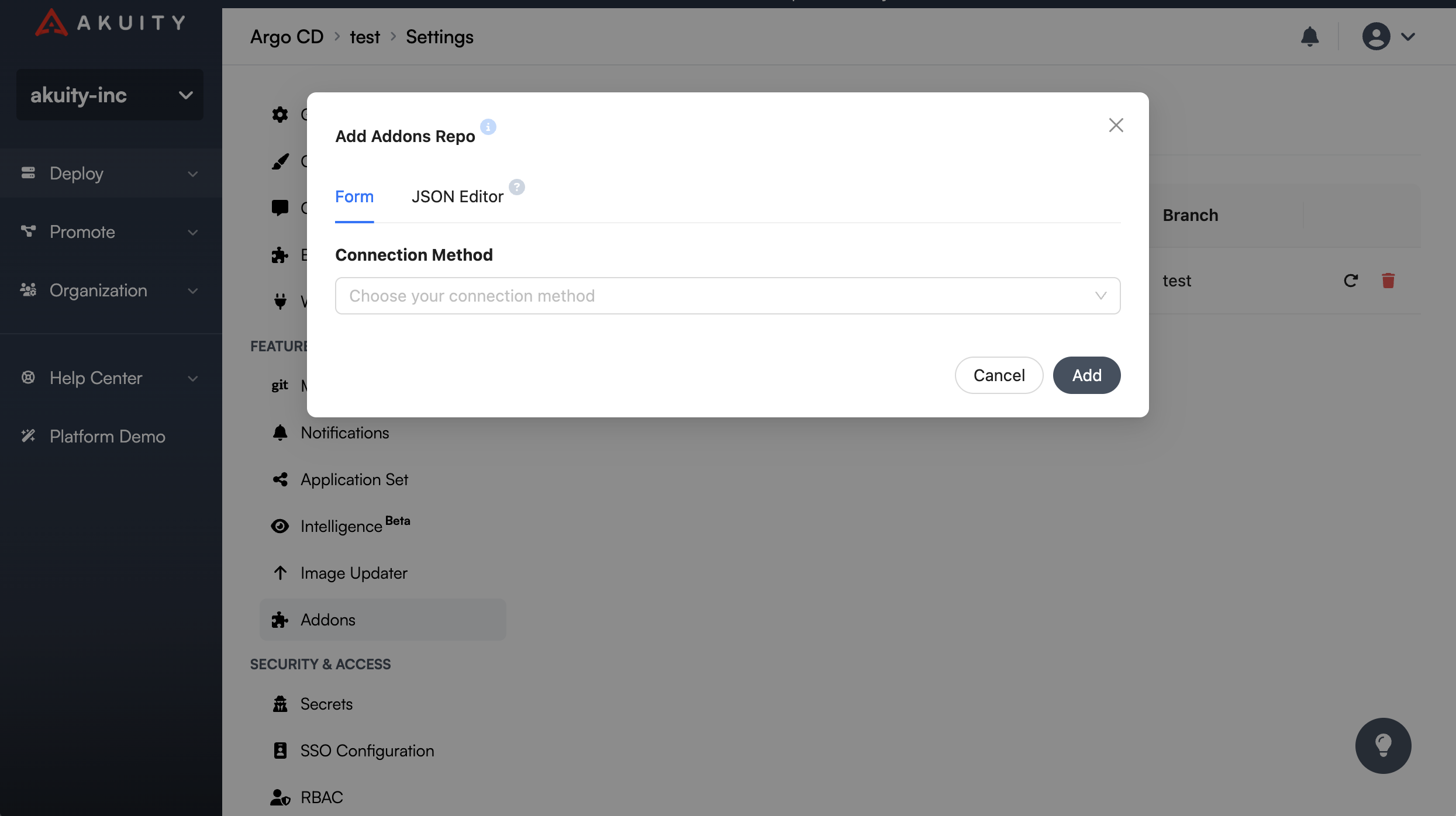Expand the Organization menu chevron
This screenshot has width=1456, height=816.
tap(193, 291)
